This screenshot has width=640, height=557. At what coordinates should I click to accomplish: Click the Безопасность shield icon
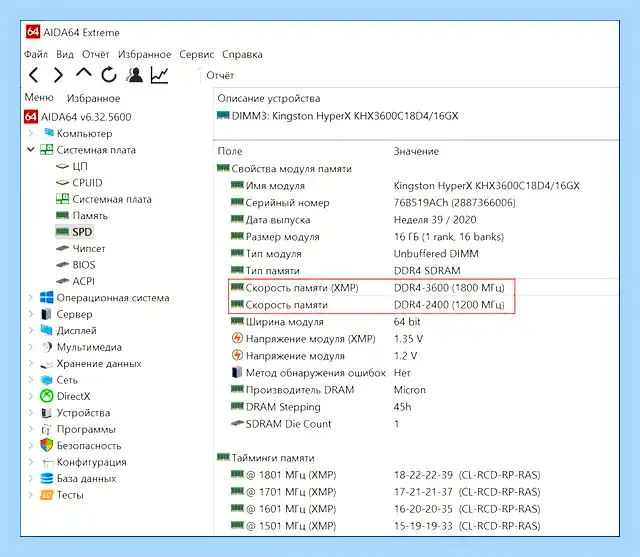[47, 445]
